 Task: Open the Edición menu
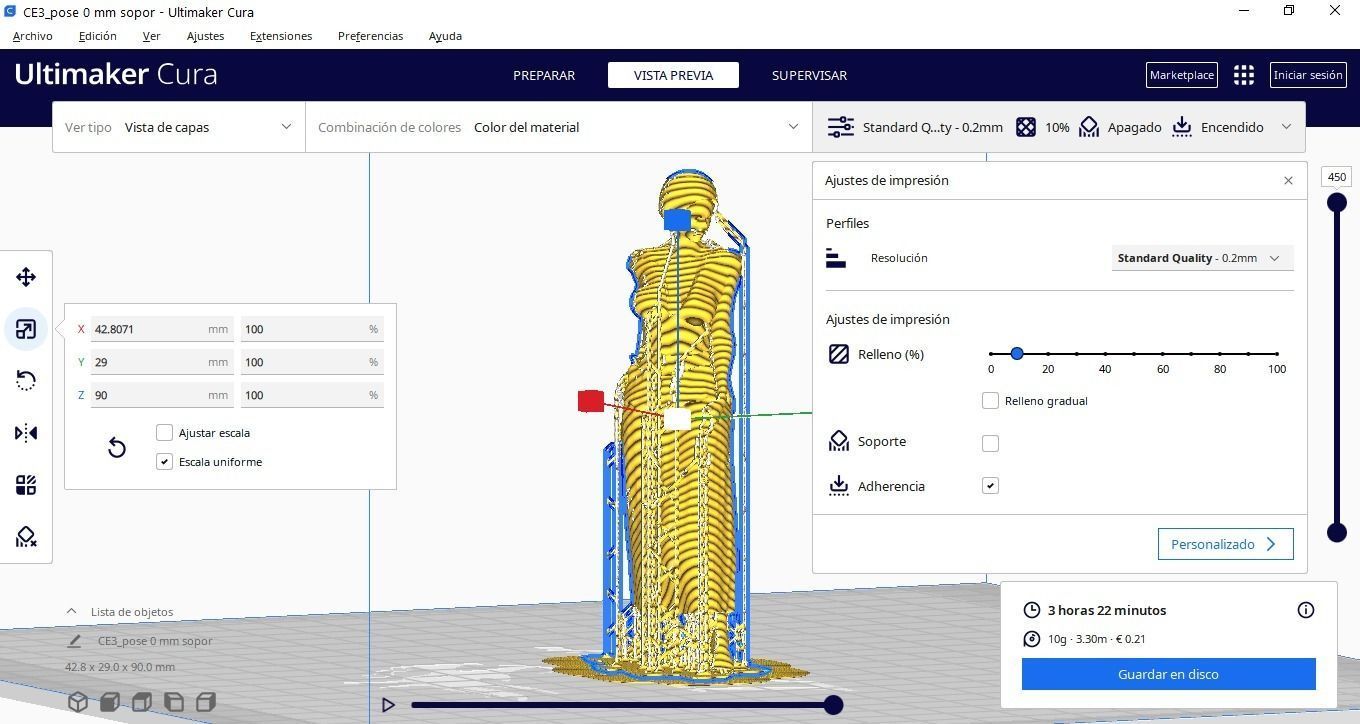point(98,36)
